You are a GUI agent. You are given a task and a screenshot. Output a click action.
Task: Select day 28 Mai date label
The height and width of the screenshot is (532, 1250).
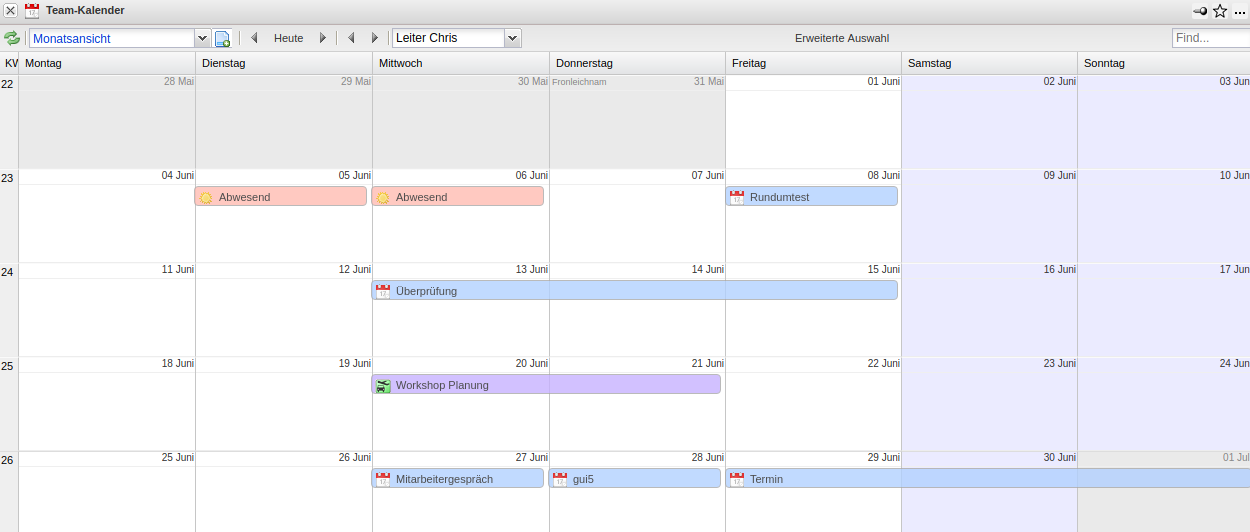(x=178, y=81)
